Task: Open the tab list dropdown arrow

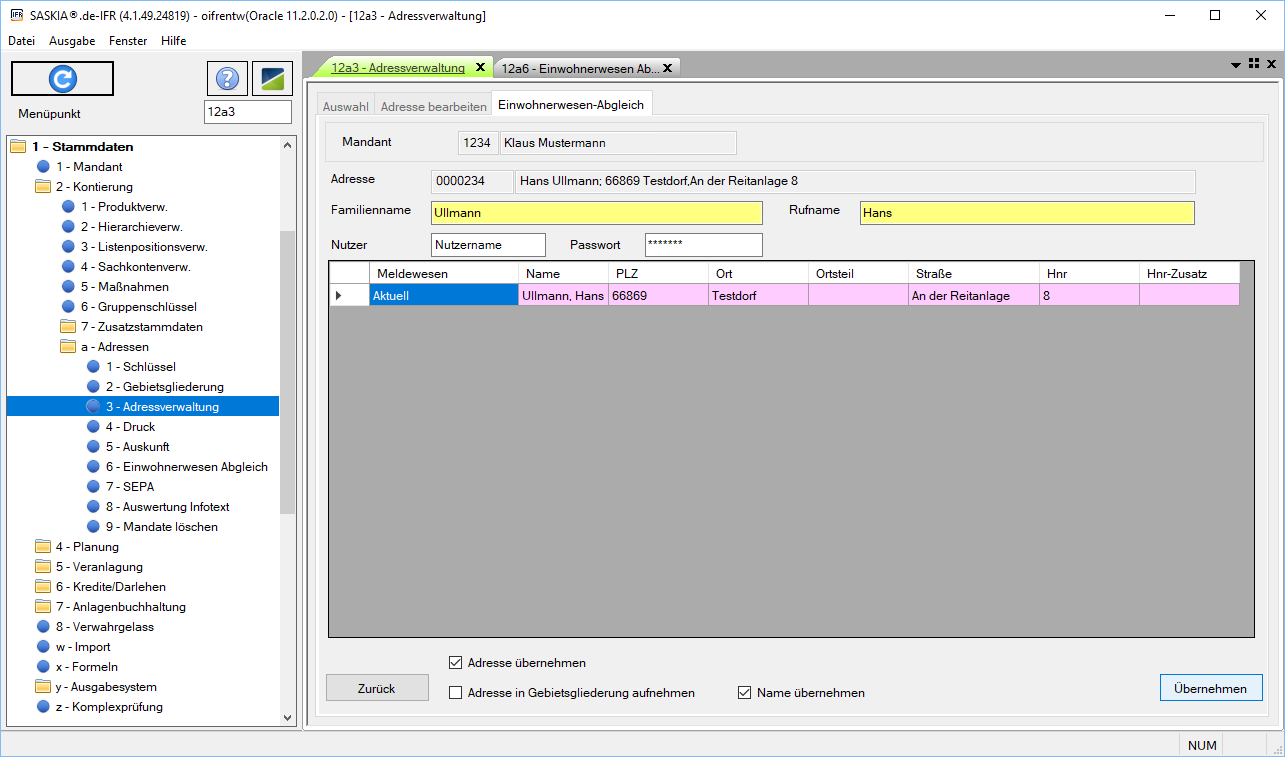Action: (x=1236, y=65)
